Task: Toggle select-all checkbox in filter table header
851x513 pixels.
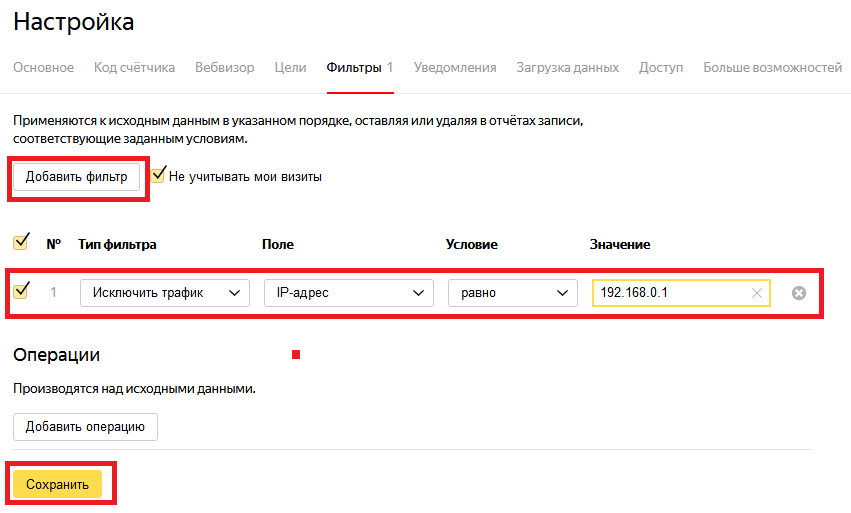Action: [x=21, y=242]
